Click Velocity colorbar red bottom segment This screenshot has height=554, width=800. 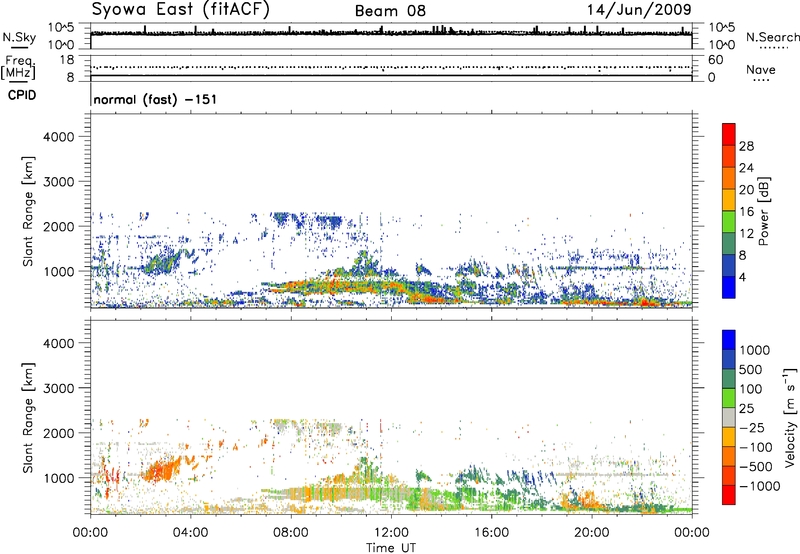tap(729, 495)
